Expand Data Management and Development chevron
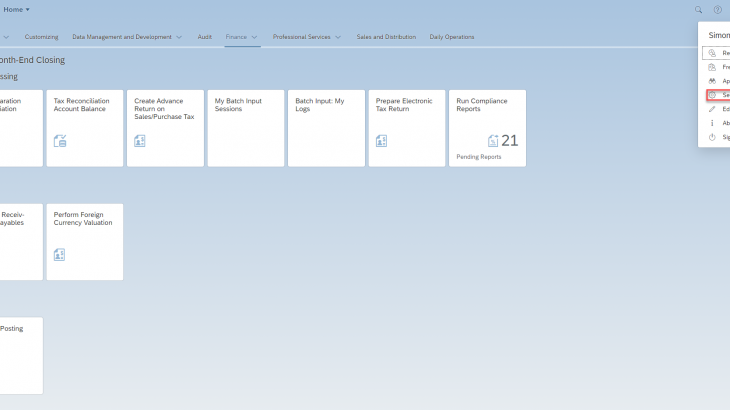This screenshot has width=730, height=410. (x=179, y=37)
